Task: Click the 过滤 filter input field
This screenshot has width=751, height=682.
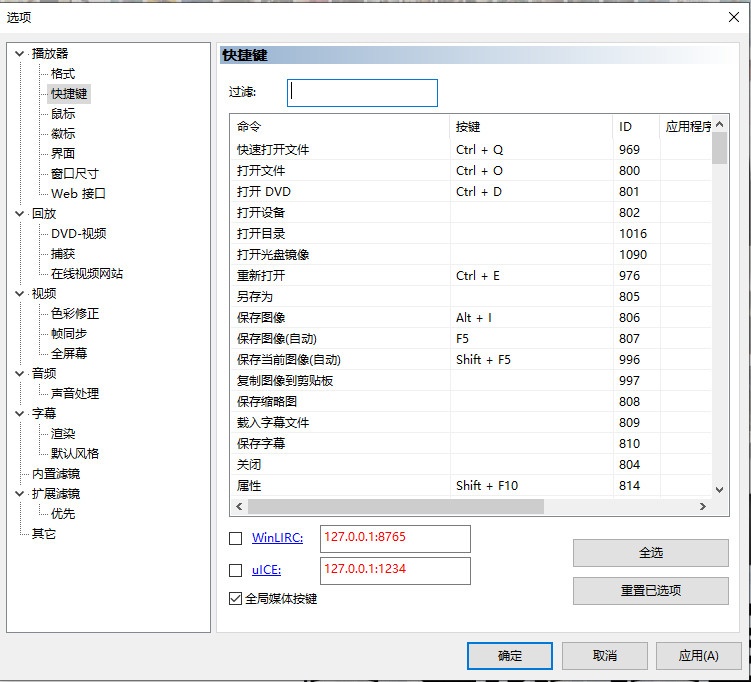Action: point(362,93)
